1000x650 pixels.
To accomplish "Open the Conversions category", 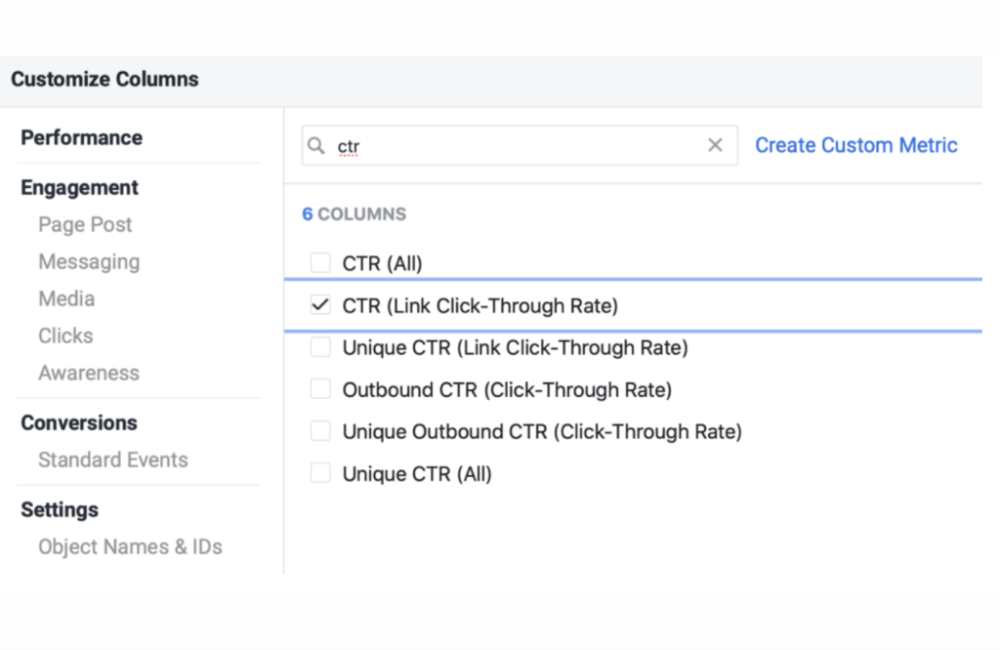I will [79, 423].
